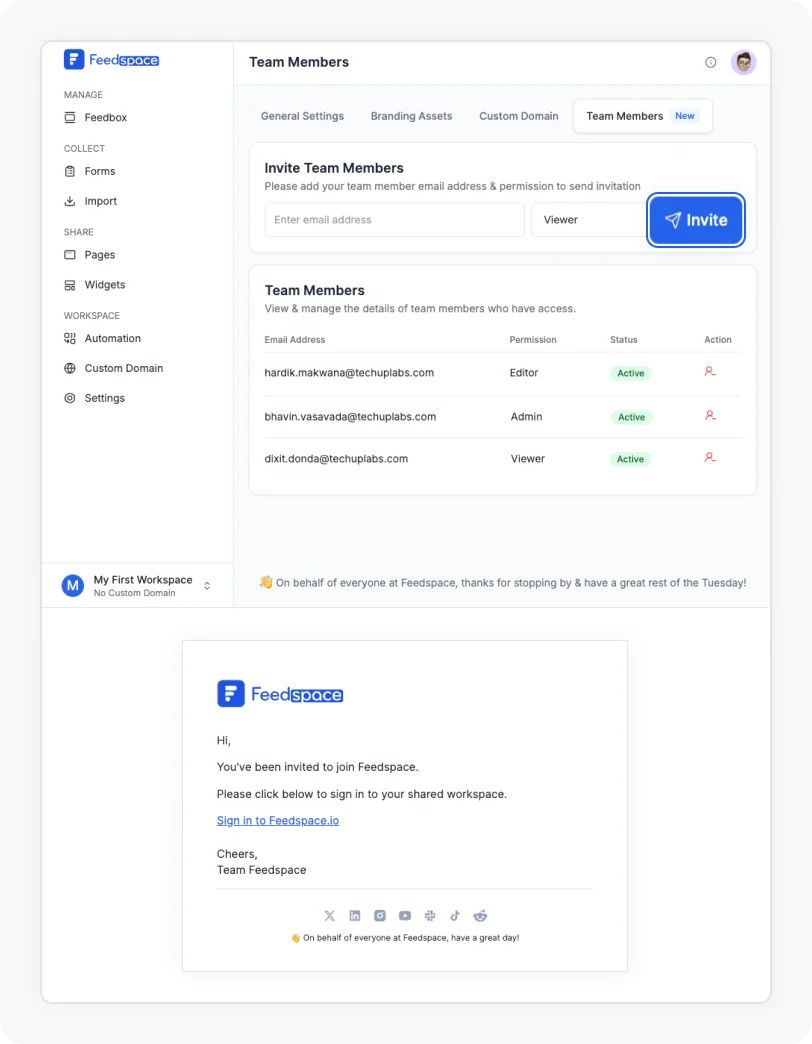Click the X (Twitter) icon in email footer
The height and width of the screenshot is (1044, 812).
click(x=330, y=915)
